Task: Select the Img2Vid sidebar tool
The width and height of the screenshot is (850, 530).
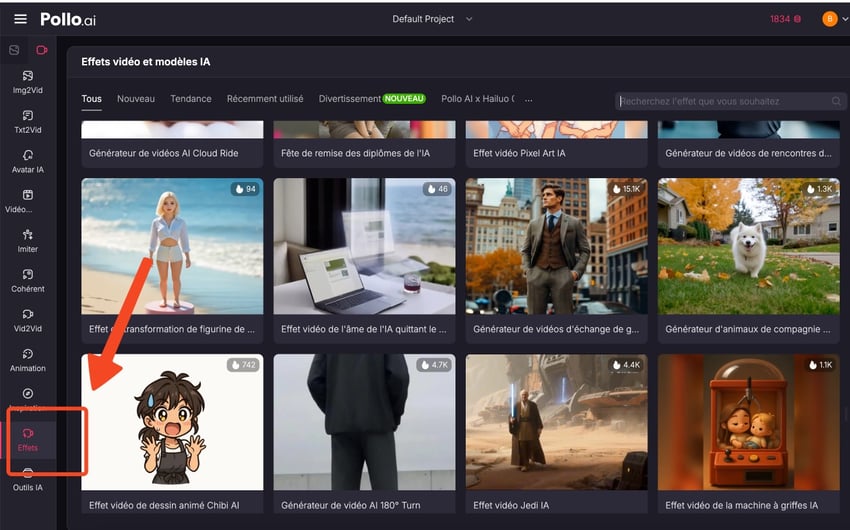Action: click(28, 81)
